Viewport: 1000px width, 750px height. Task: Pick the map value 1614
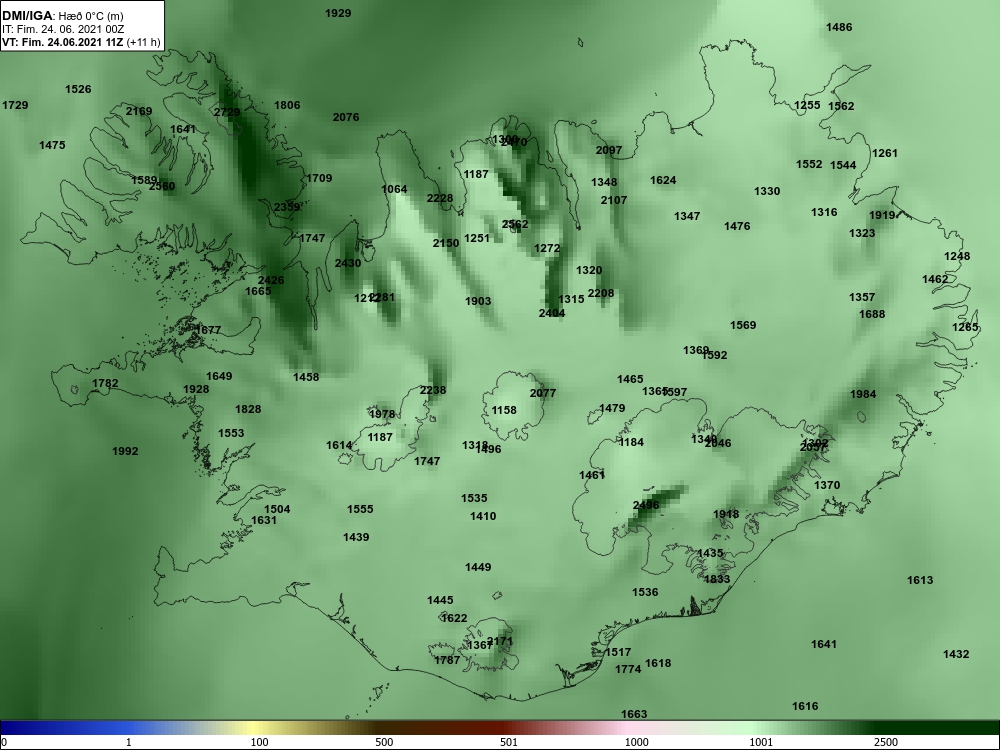click(x=339, y=446)
